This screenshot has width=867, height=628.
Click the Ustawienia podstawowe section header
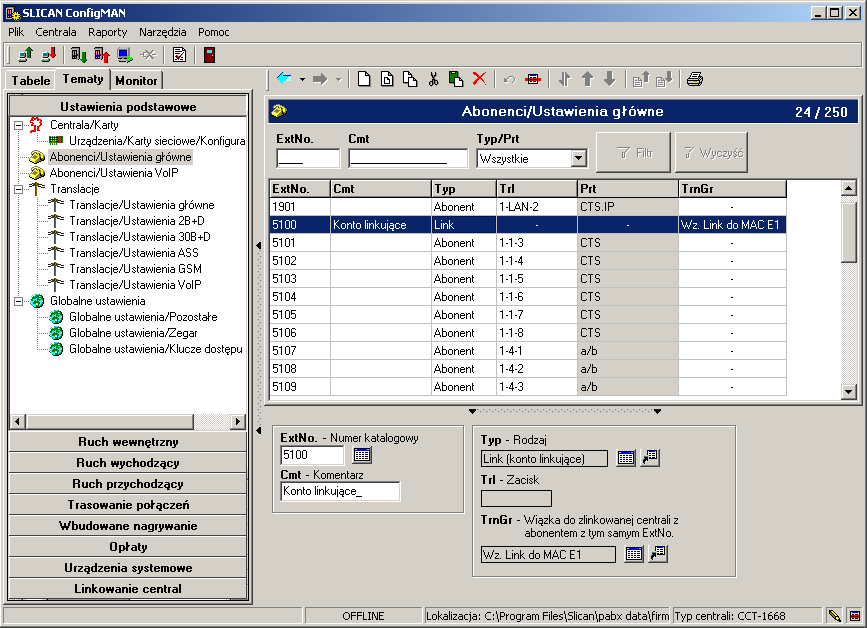128,107
